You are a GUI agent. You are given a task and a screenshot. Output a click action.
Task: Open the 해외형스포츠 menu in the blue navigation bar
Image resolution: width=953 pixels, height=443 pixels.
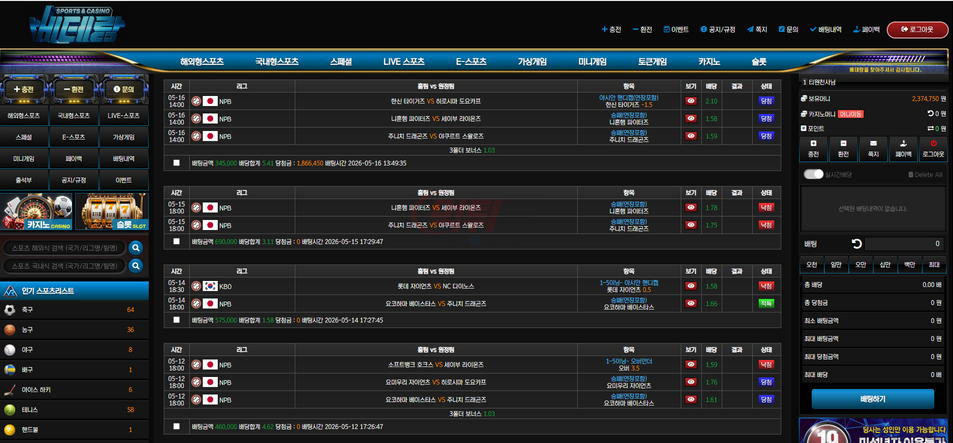click(202, 61)
